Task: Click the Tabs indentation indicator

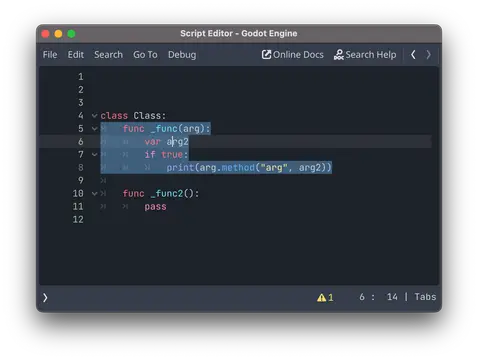Action: tap(425, 297)
